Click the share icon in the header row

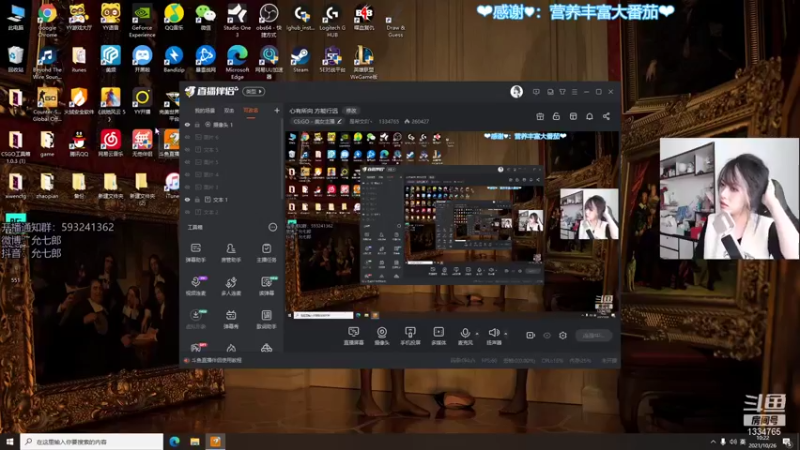pos(606,116)
